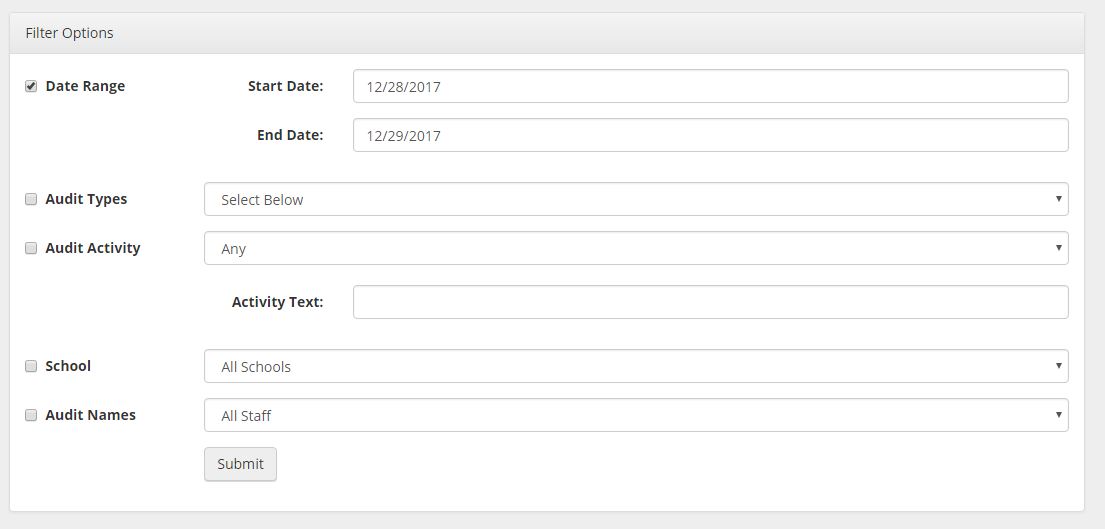Click the 'Date Range' label text
This screenshot has width=1105, height=529.
pyautogui.click(x=85, y=86)
